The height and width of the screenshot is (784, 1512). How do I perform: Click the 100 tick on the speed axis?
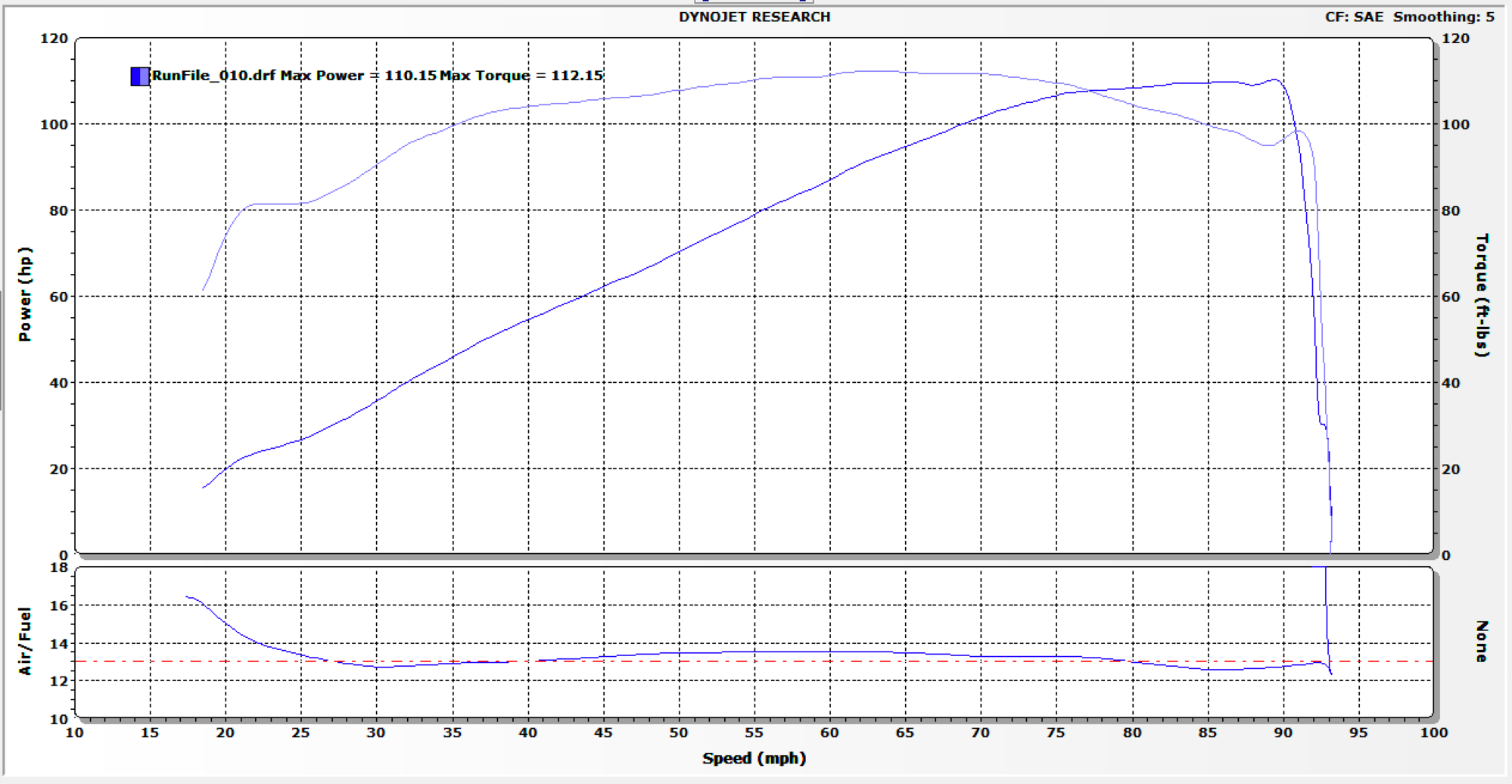tap(1433, 733)
